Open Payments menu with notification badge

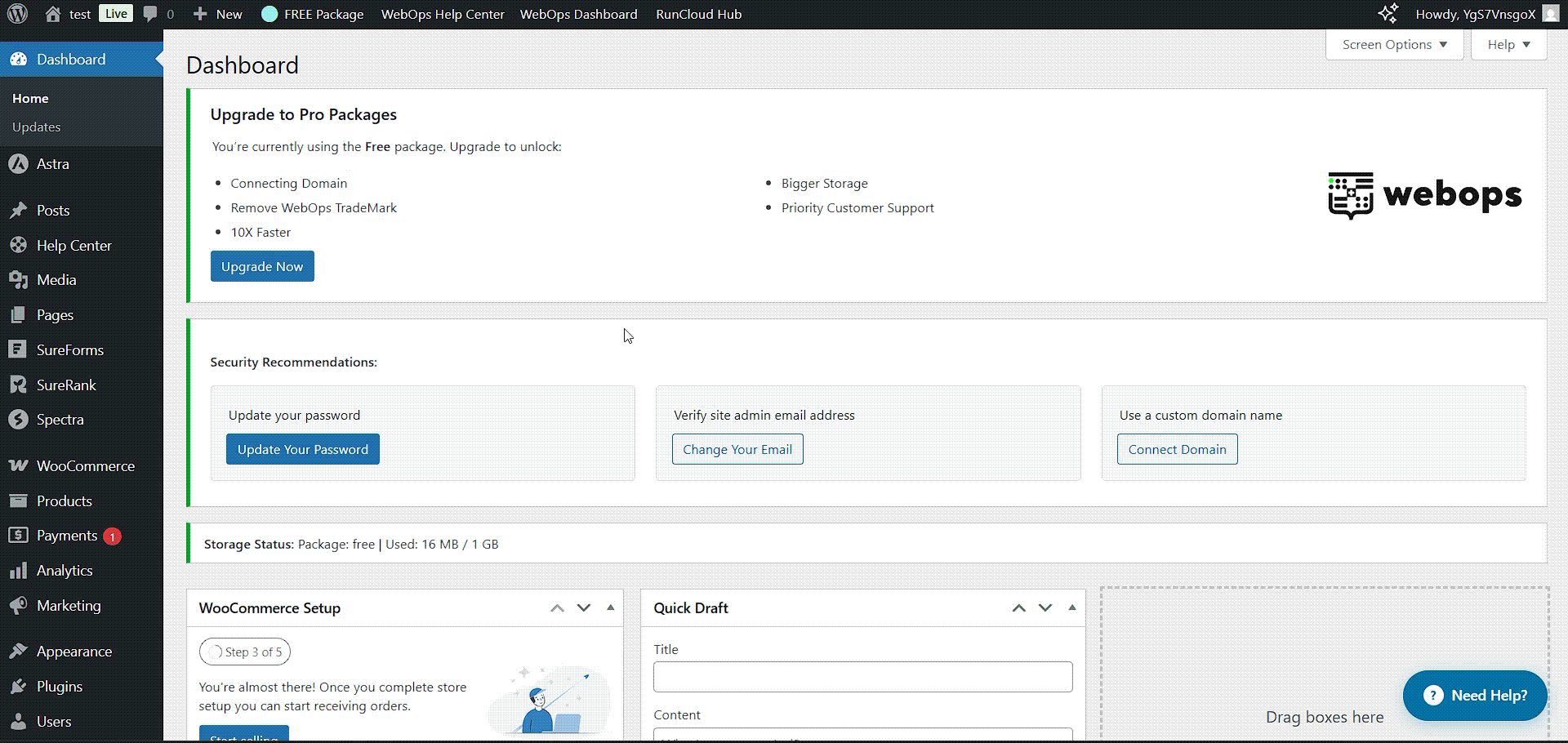(x=67, y=536)
